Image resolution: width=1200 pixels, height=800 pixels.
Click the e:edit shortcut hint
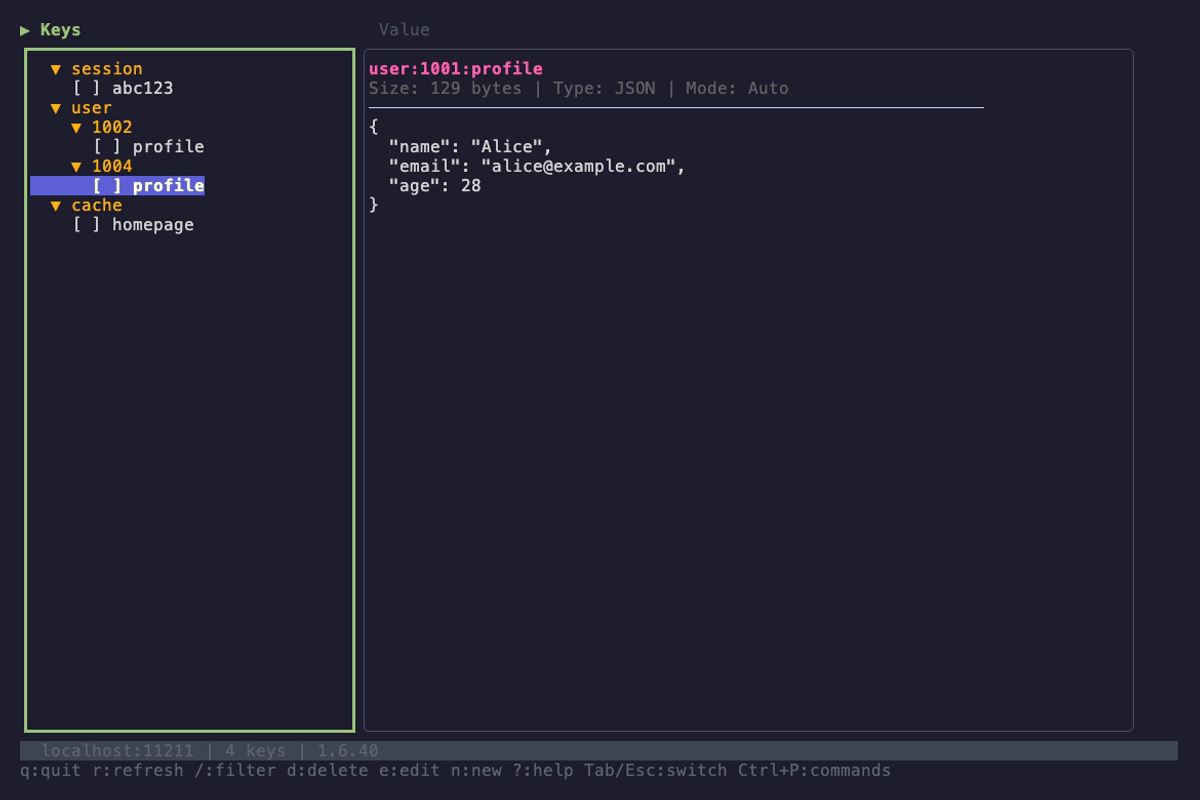(409, 770)
